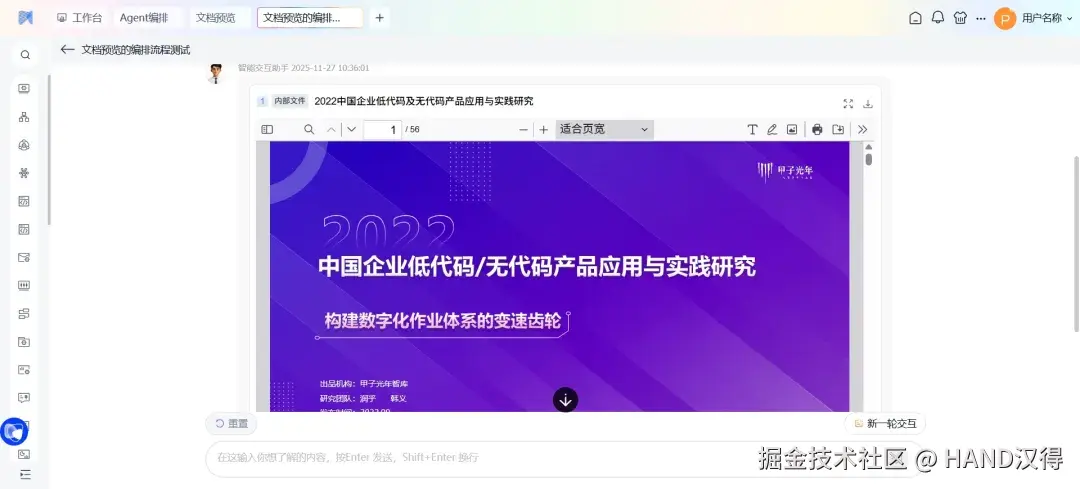Click the round blue floating assistant icon

tap(14, 431)
